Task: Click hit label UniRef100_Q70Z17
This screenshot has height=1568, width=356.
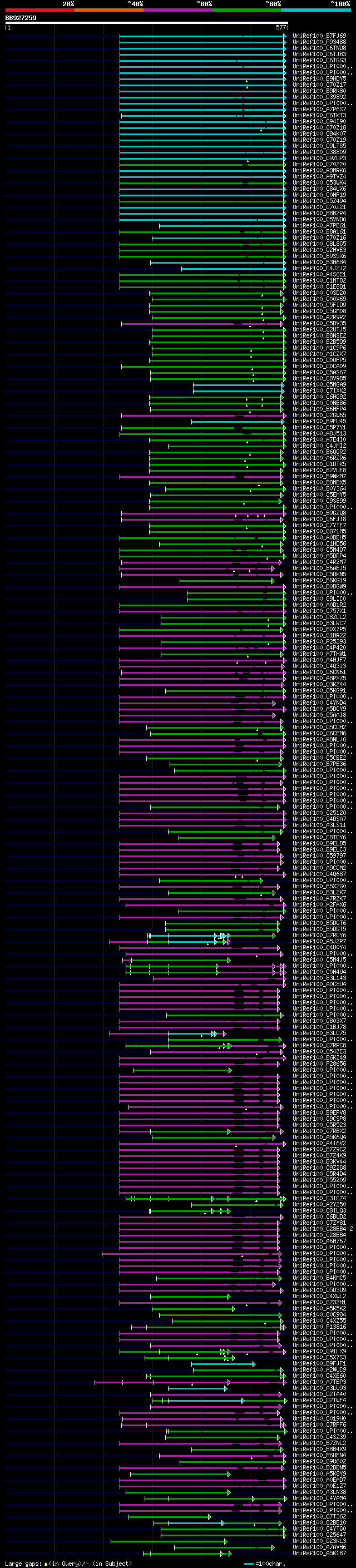Action: tap(319, 85)
